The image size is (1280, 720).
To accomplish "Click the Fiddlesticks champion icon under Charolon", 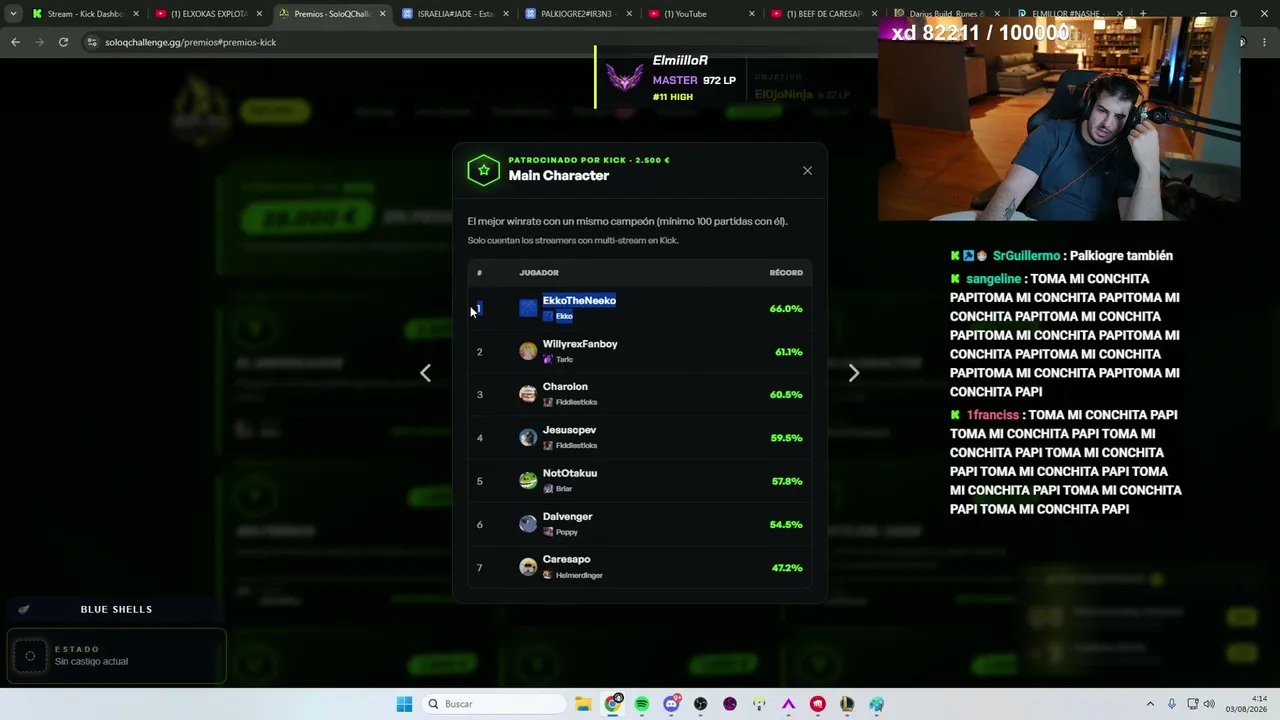I will pos(548,402).
